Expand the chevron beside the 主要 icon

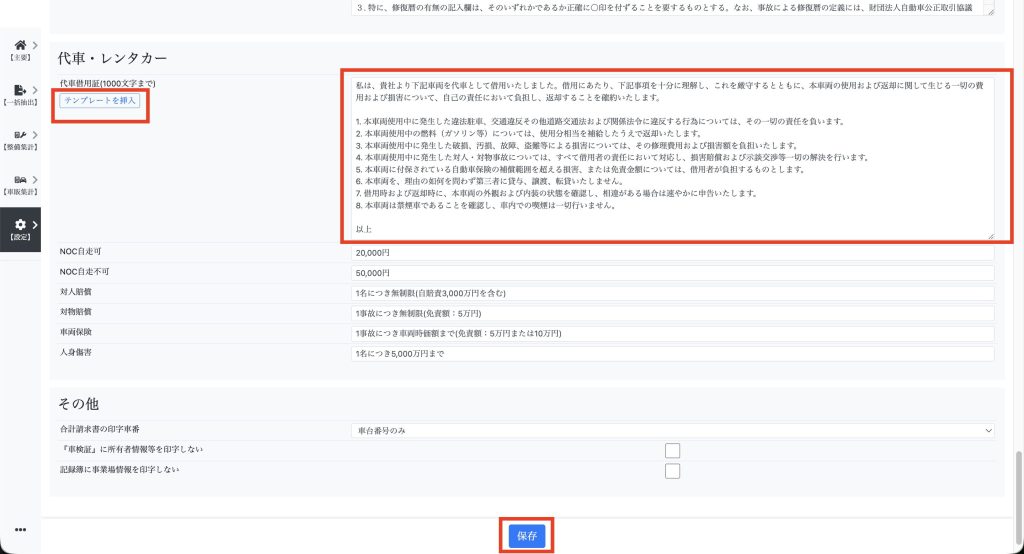[x=35, y=46]
